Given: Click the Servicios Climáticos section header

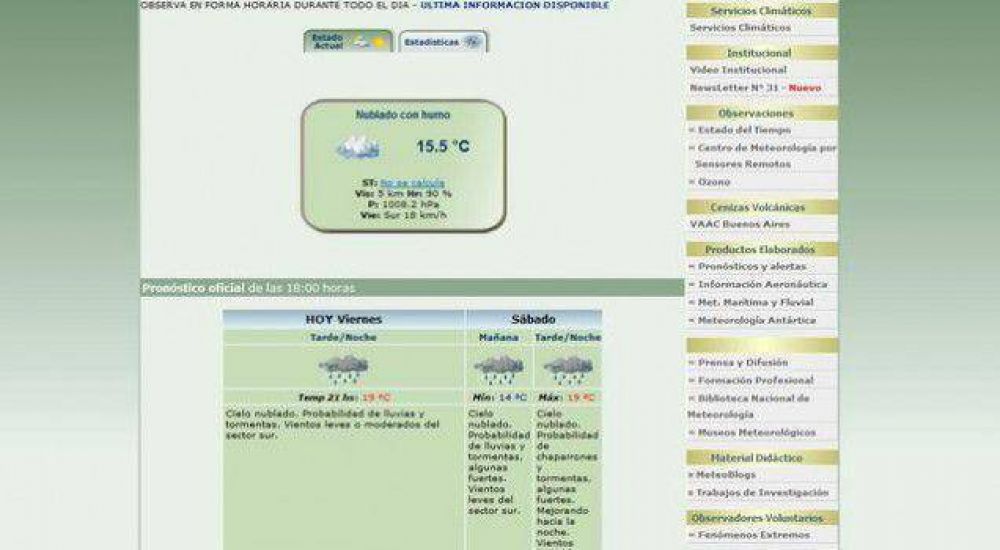Looking at the screenshot, I should tap(761, 11).
